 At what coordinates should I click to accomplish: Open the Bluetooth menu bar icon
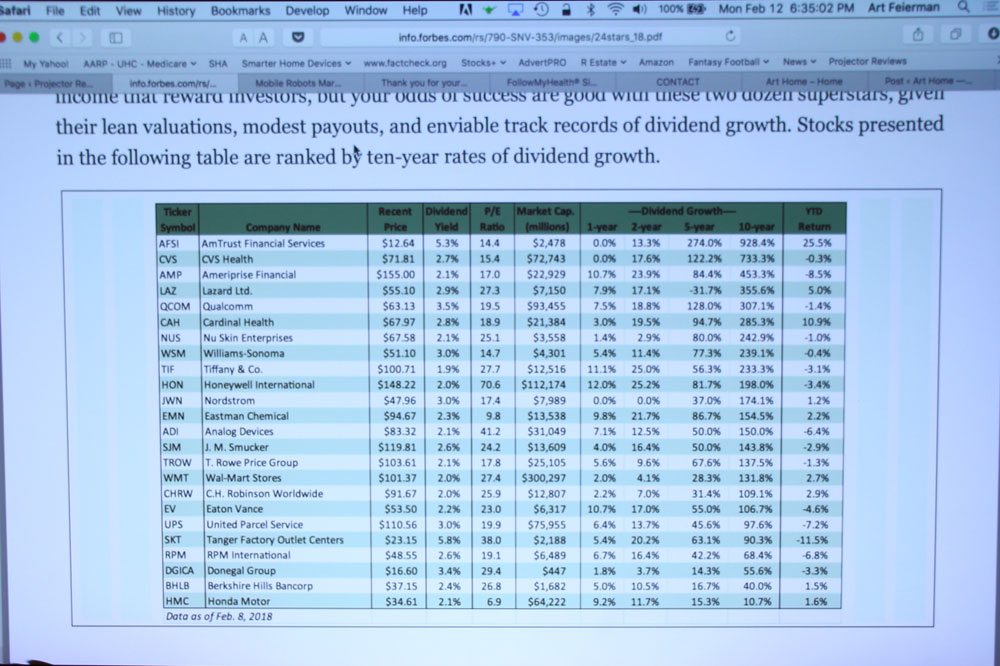tap(591, 10)
